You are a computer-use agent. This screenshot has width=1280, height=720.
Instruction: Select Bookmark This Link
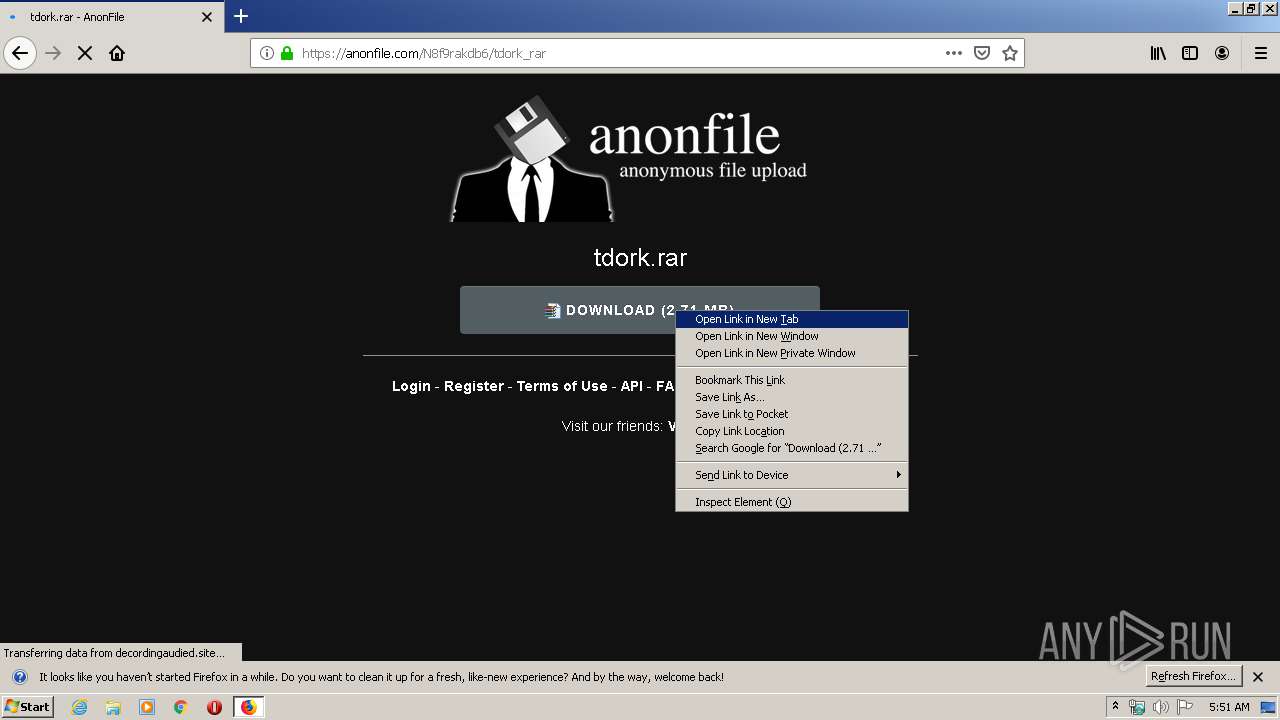792,380
